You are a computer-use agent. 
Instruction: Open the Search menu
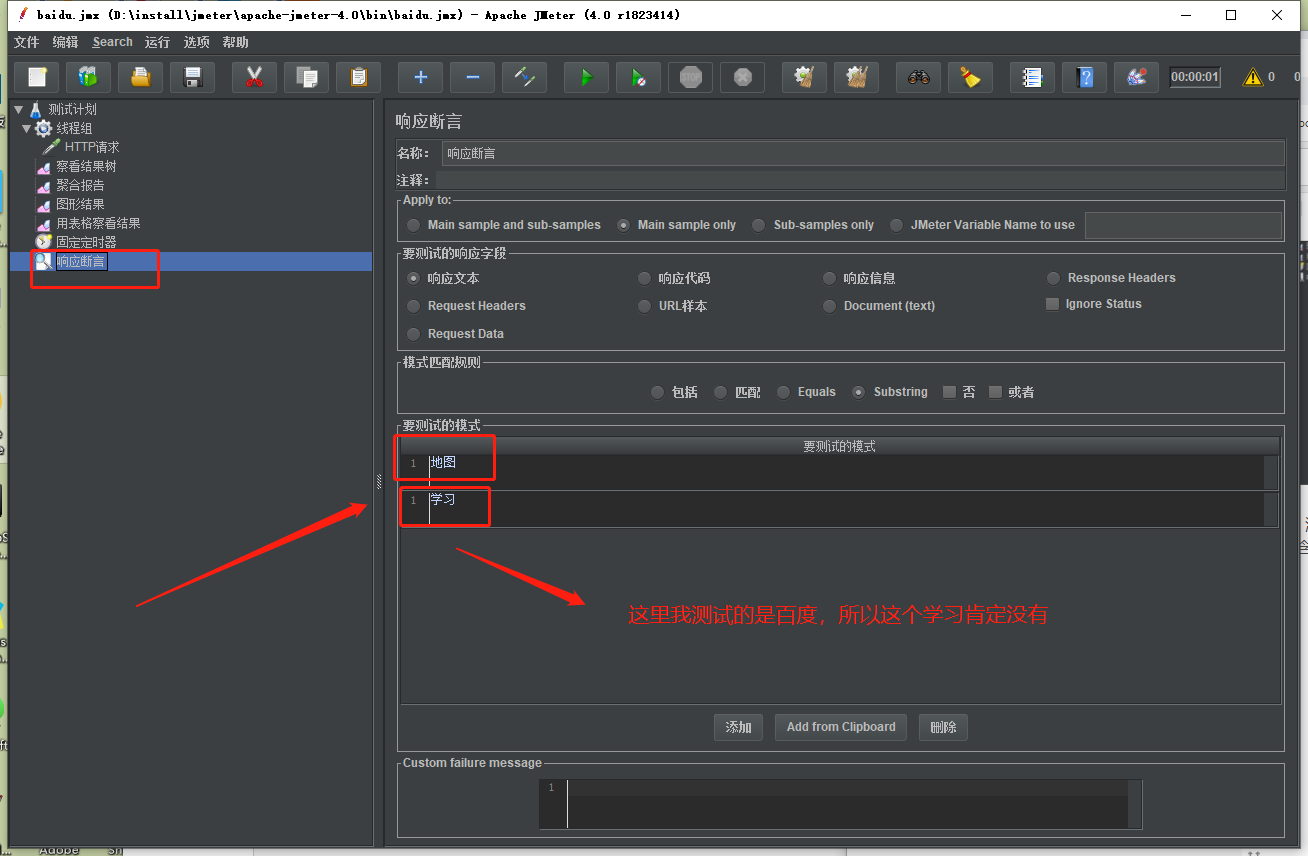pos(112,42)
